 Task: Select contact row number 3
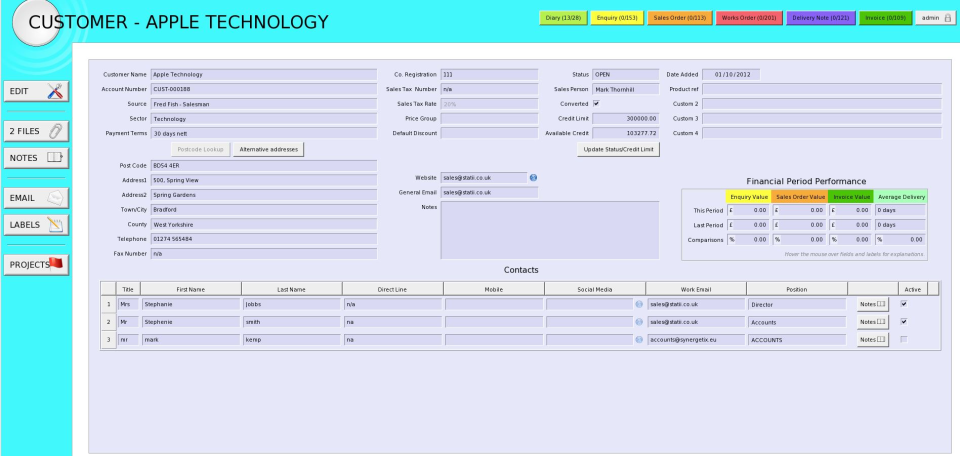109,340
